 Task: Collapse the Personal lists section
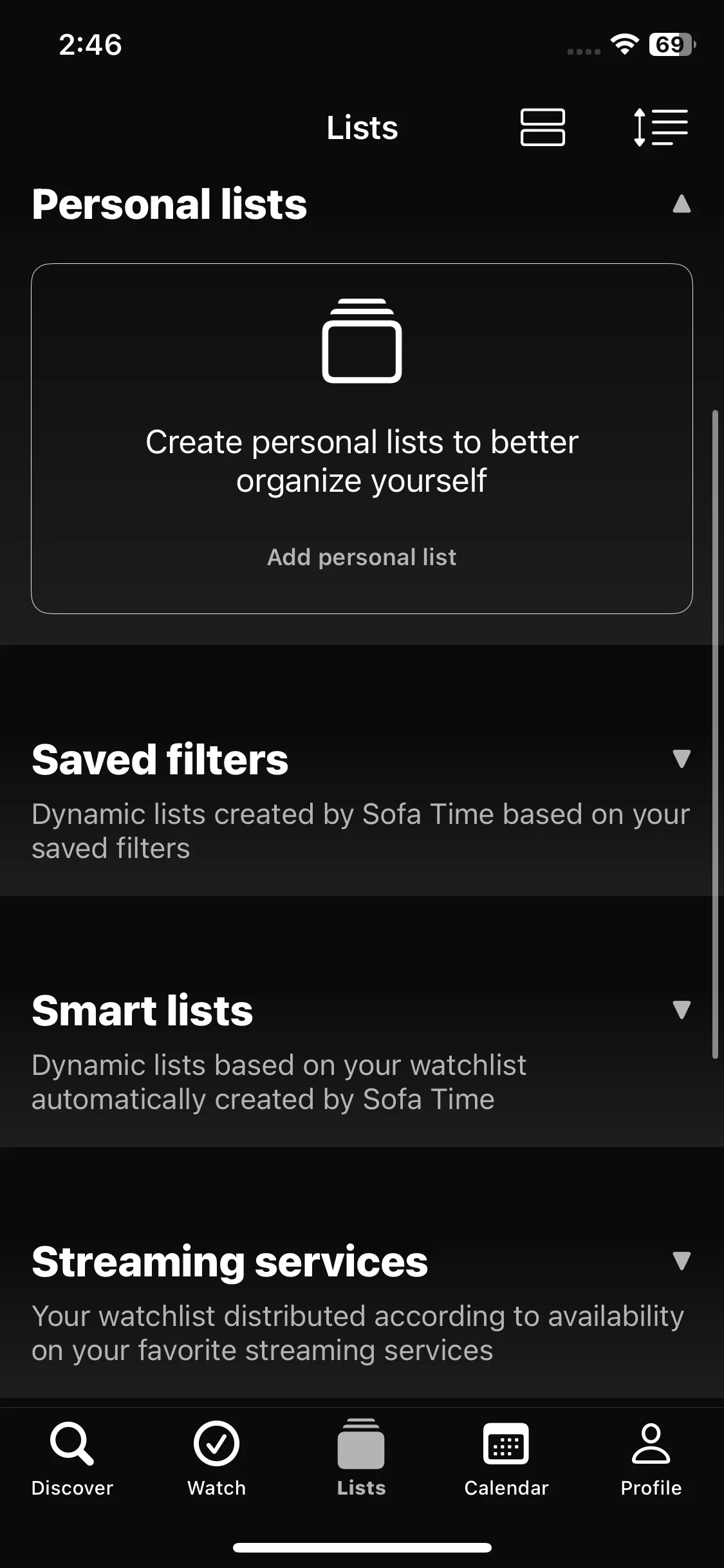click(x=682, y=204)
